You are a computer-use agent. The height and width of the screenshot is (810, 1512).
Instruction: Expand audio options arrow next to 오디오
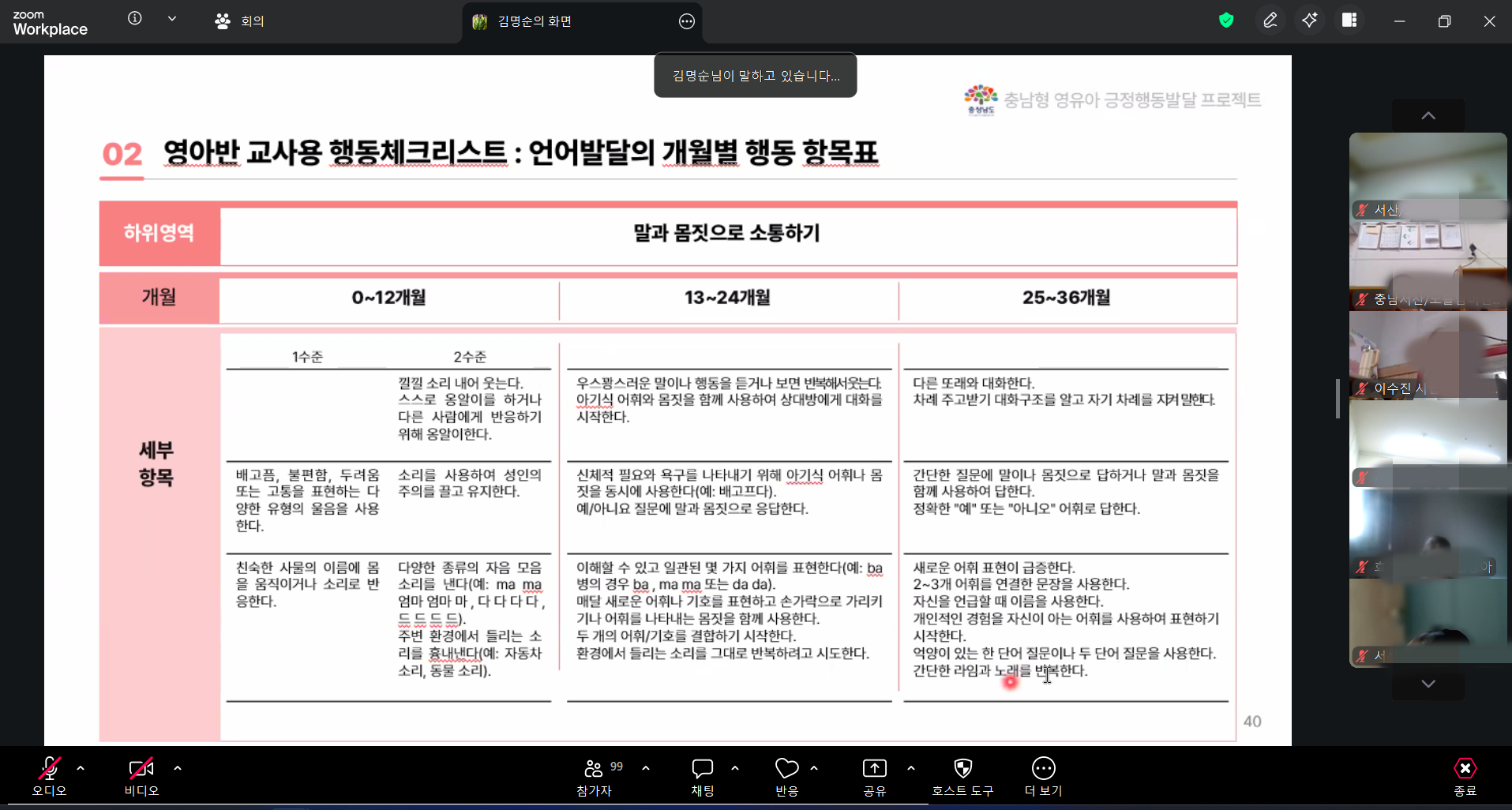click(x=81, y=768)
